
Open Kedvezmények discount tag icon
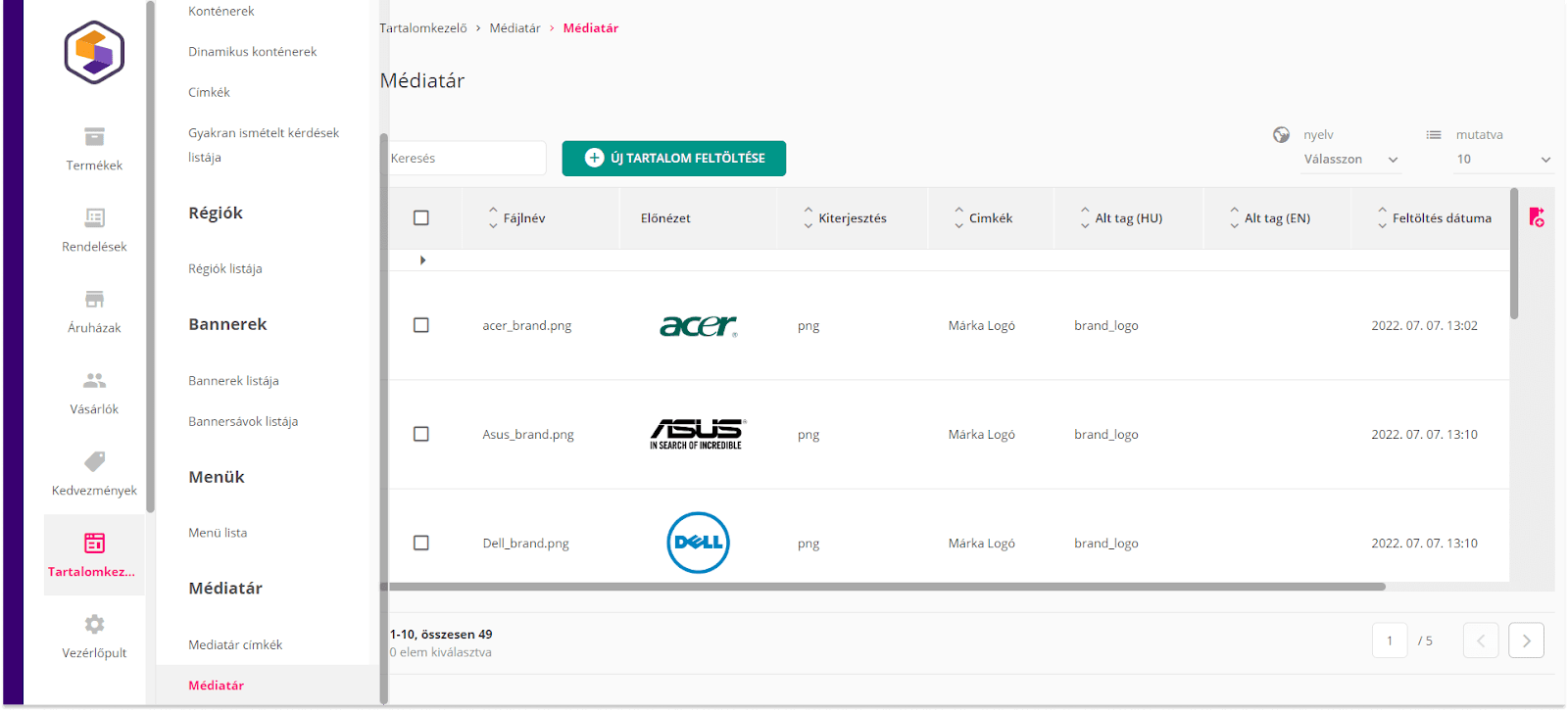point(94,461)
